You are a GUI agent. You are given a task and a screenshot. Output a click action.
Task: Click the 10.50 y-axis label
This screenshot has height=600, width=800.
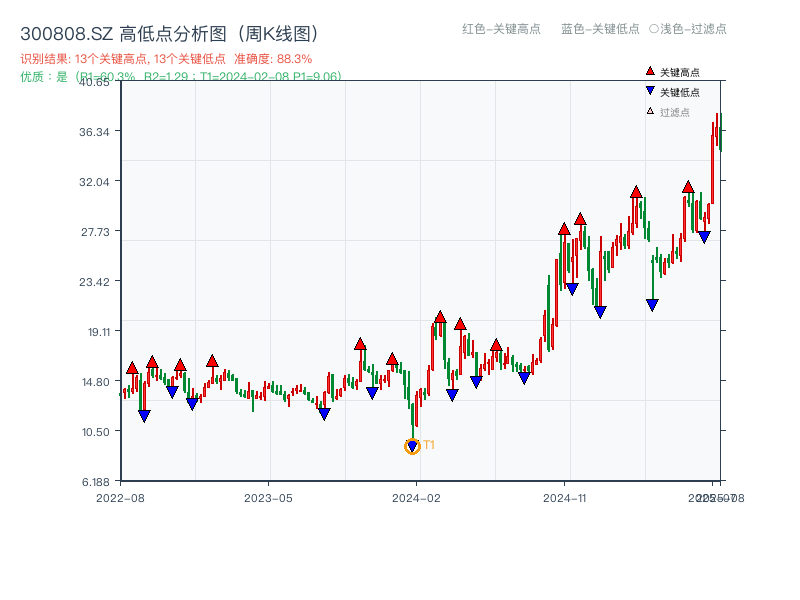click(x=95, y=432)
